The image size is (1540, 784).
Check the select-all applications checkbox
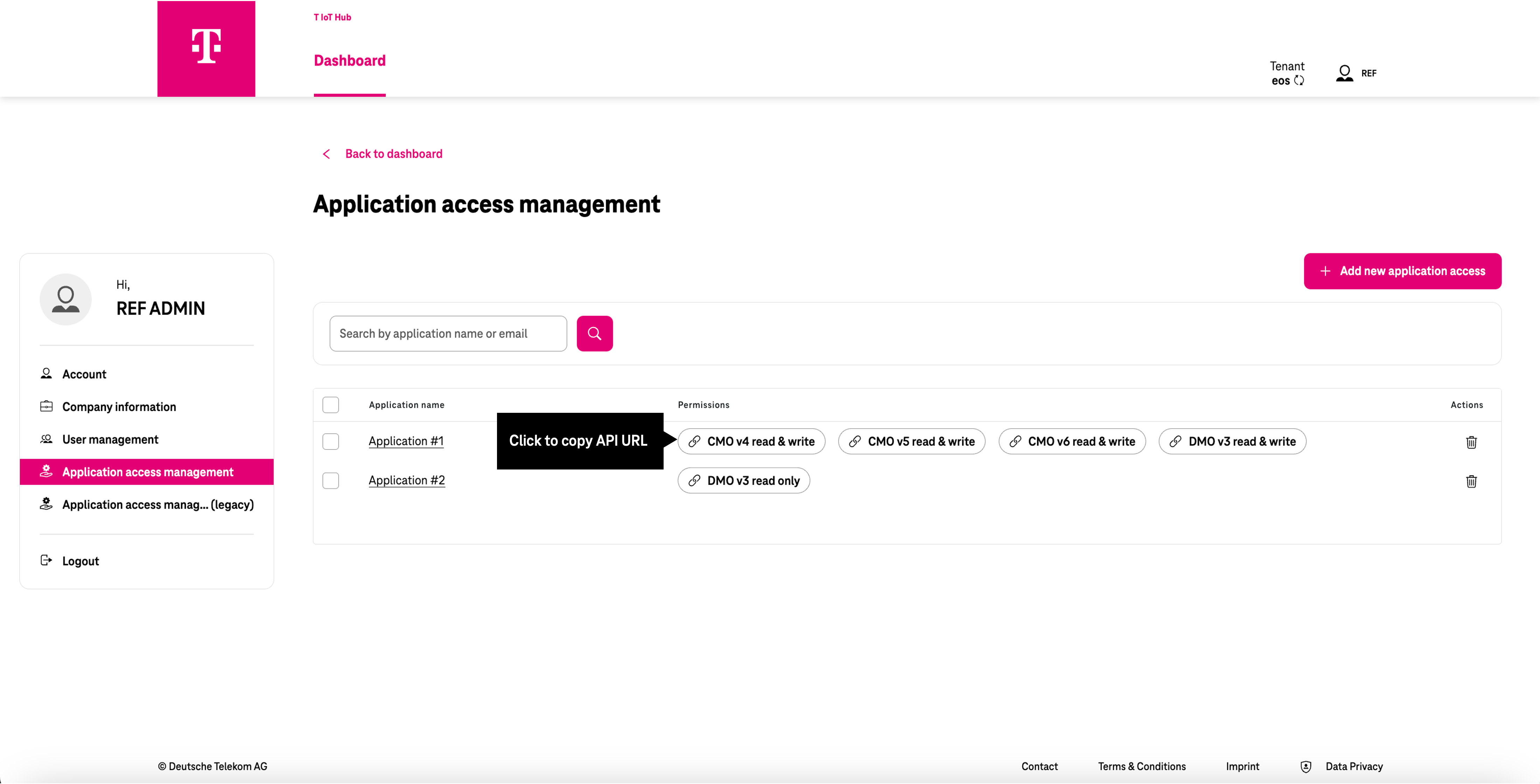tap(331, 404)
